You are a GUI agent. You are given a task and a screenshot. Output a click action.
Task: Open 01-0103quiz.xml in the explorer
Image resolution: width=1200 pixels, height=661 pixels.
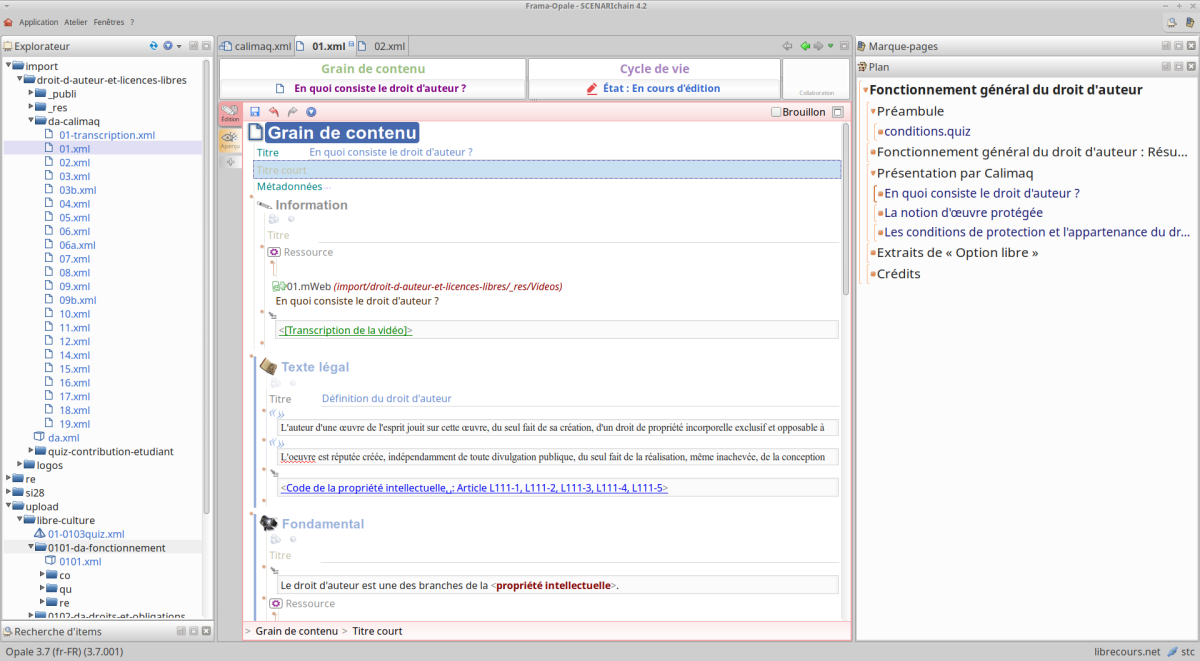click(x=86, y=534)
